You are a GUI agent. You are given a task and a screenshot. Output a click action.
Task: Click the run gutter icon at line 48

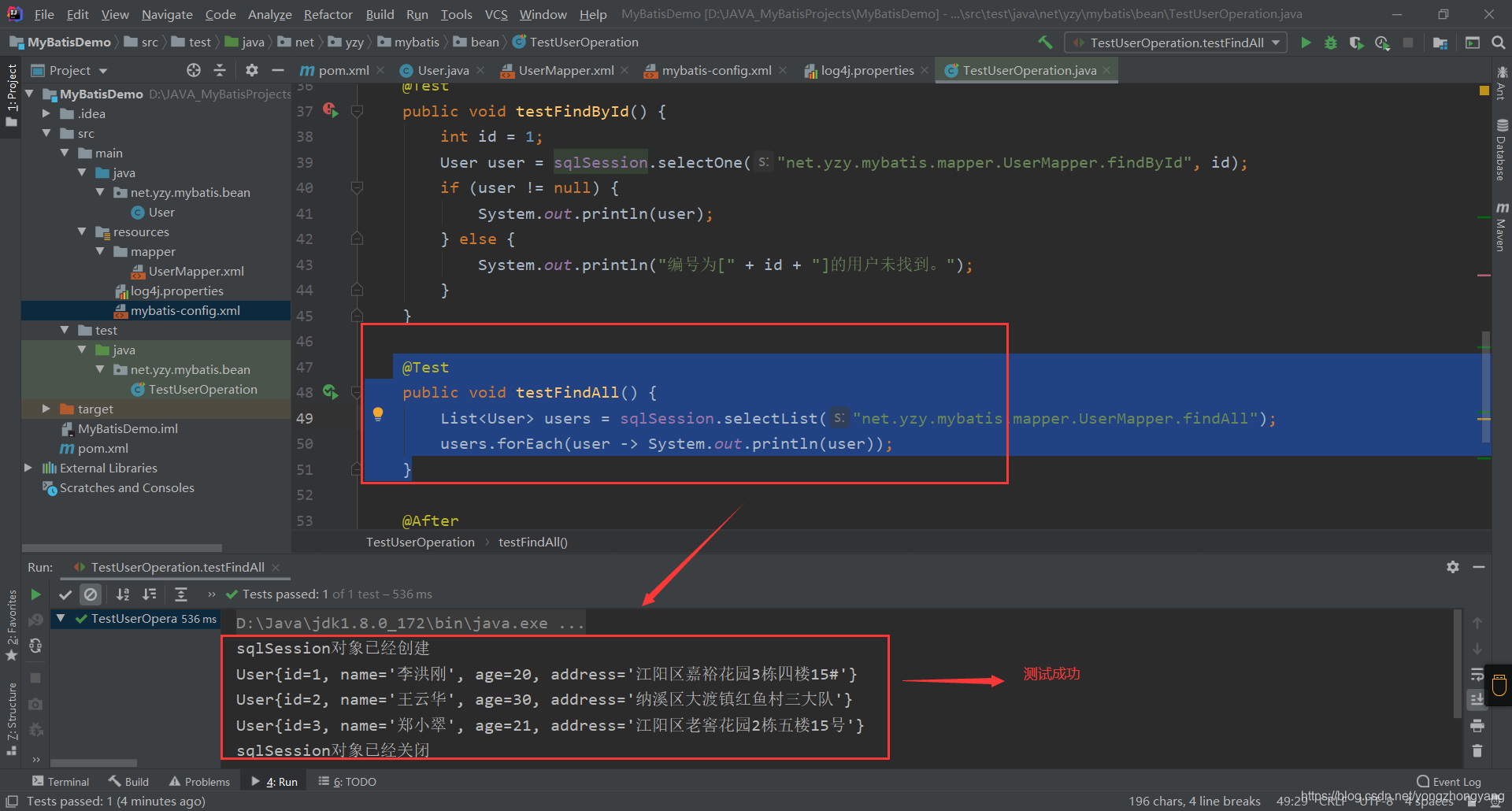point(330,392)
